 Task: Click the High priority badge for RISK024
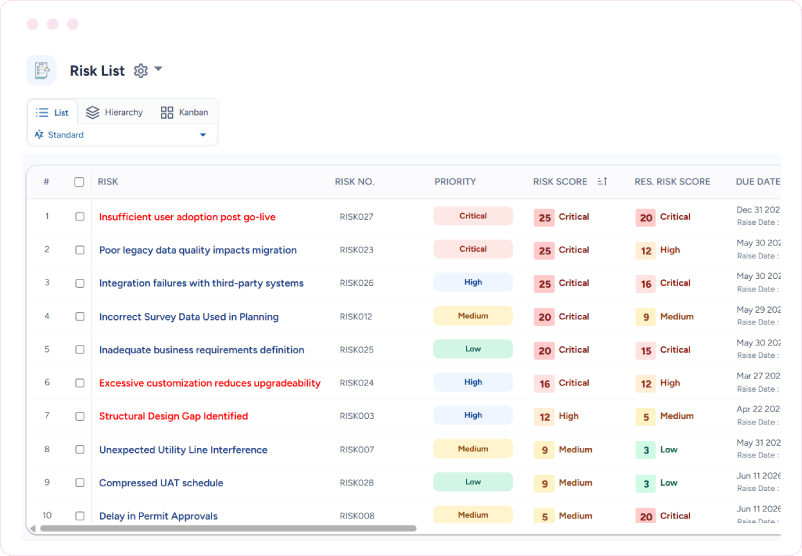tap(473, 382)
